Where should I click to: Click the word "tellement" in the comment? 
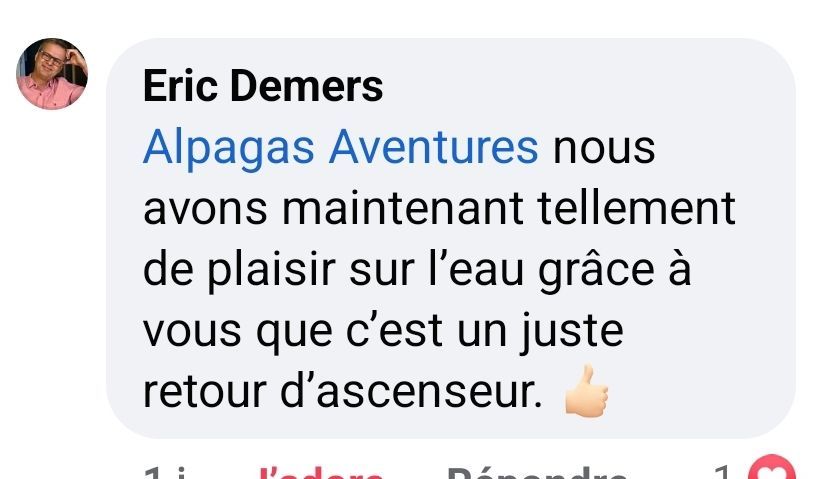coord(636,208)
